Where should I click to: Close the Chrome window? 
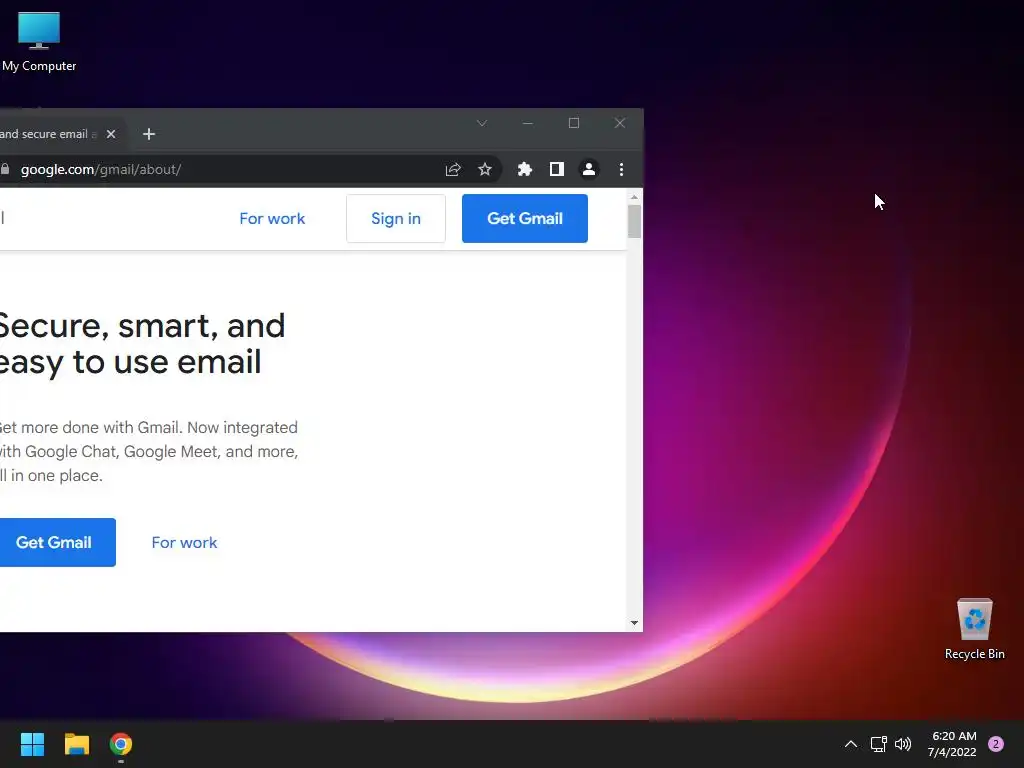click(x=620, y=123)
